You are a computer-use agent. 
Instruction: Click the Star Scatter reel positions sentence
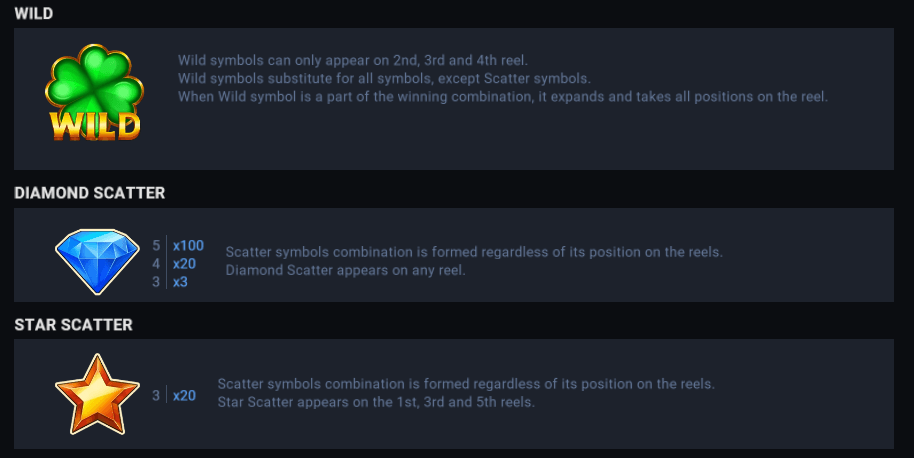tap(376, 402)
